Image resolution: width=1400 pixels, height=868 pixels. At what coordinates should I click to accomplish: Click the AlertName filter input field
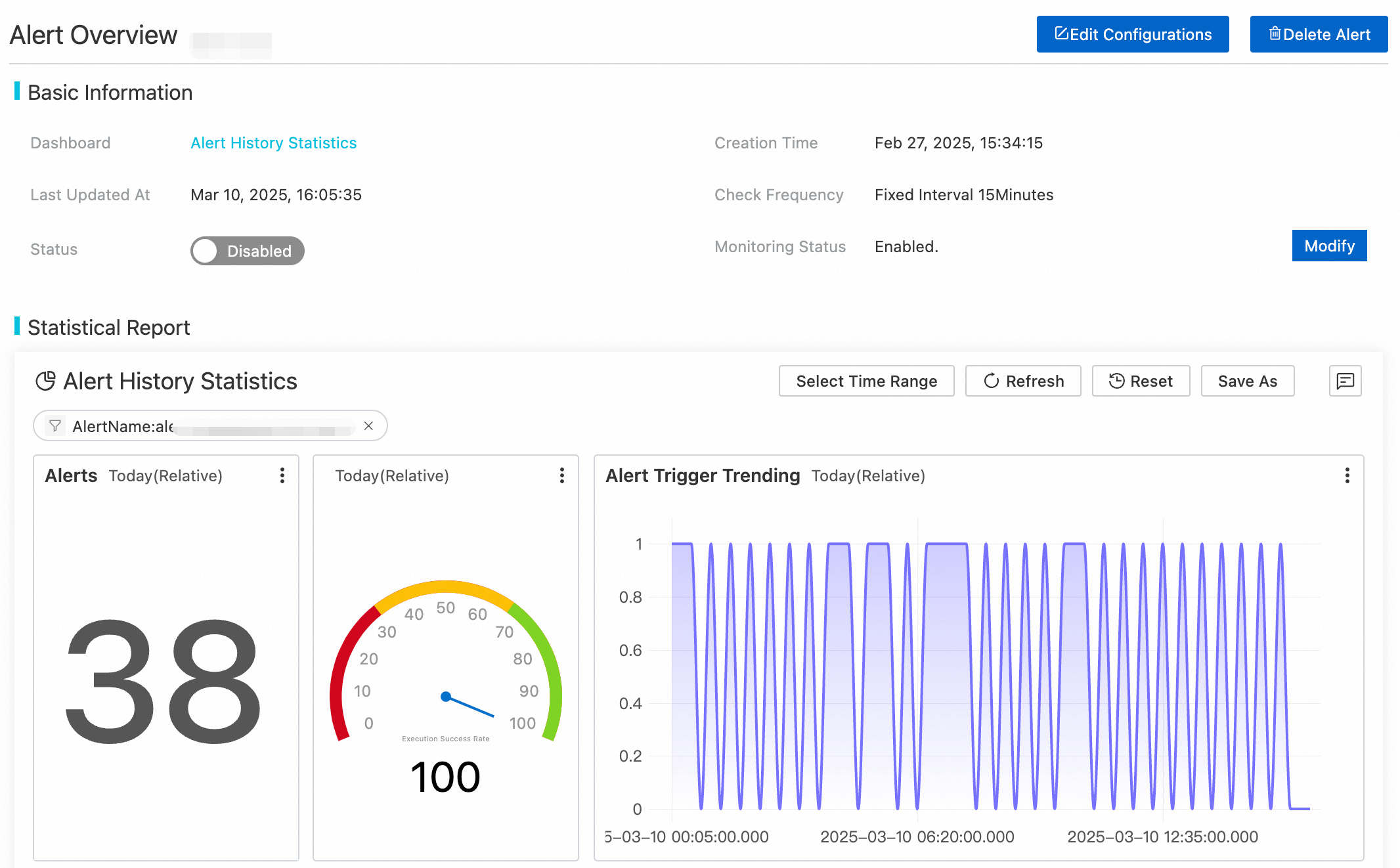click(210, 426)
